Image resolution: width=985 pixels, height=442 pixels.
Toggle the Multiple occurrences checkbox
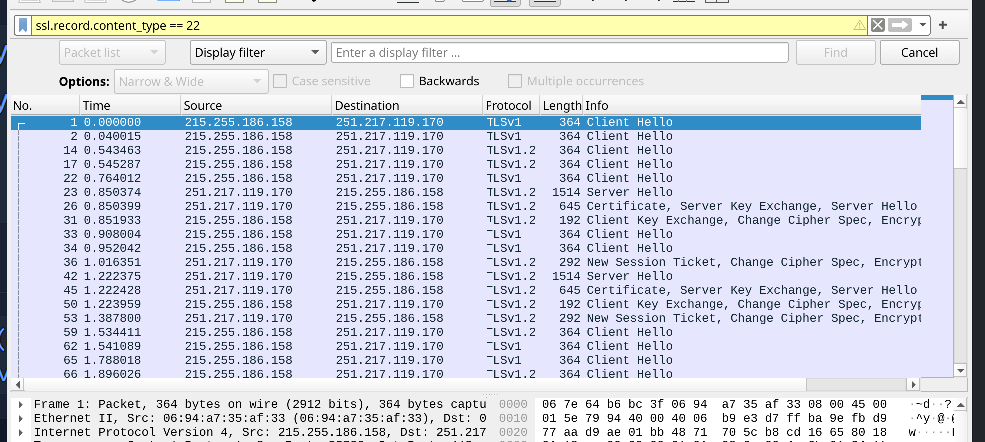515,81
